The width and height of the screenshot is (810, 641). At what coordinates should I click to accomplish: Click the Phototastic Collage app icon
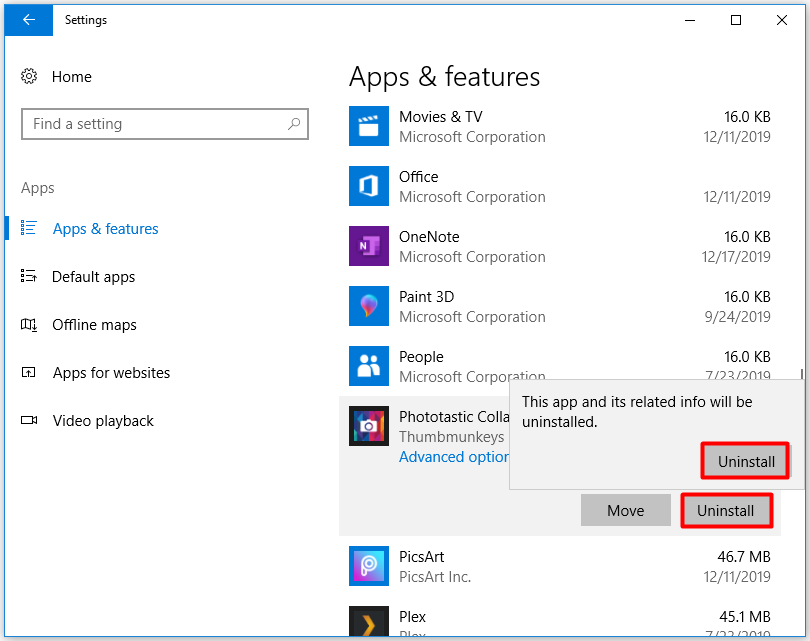pyautogui.click(x=369, y=426)
